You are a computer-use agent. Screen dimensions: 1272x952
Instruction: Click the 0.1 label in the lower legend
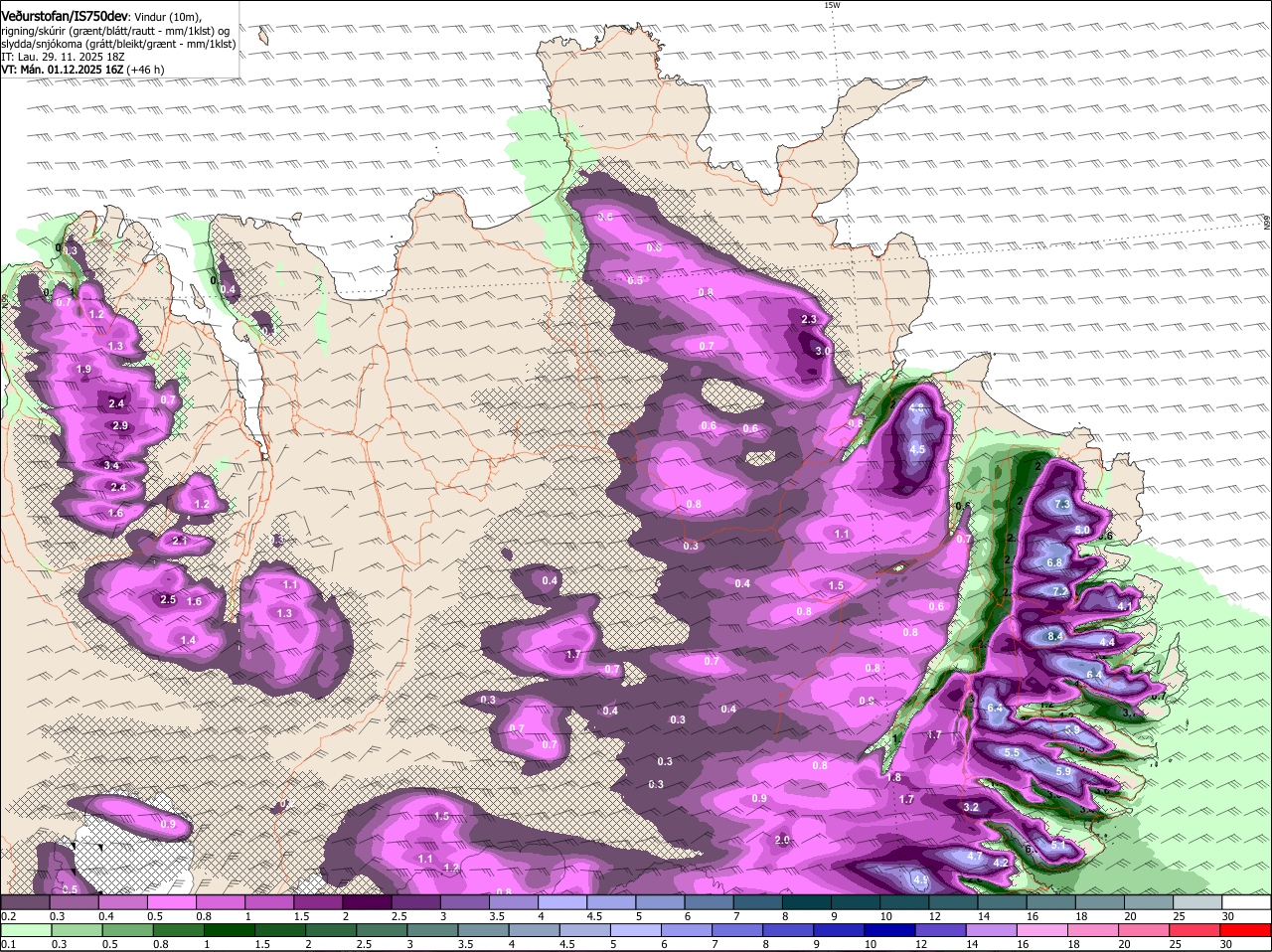pyautogui.click(x=8, y=944)
